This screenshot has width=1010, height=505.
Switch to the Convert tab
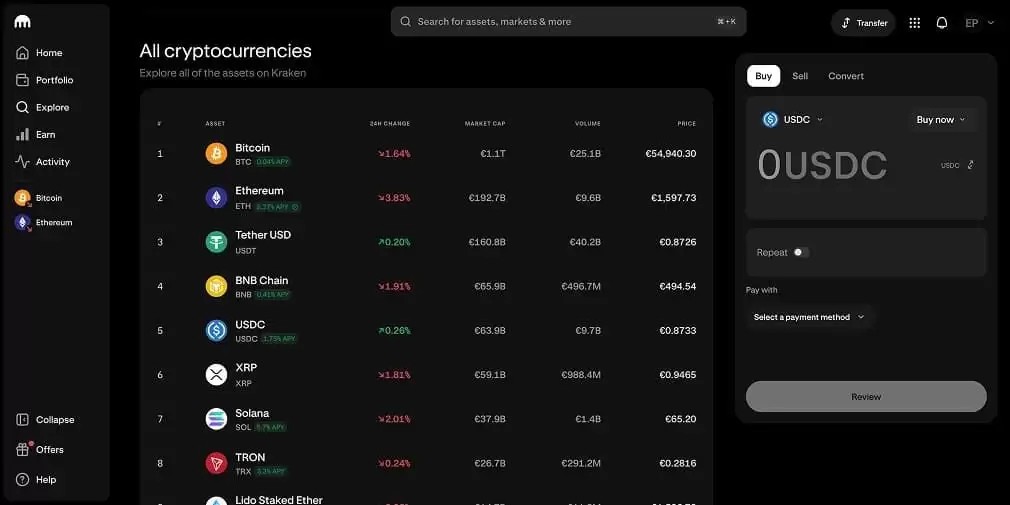tap(846, 76)
